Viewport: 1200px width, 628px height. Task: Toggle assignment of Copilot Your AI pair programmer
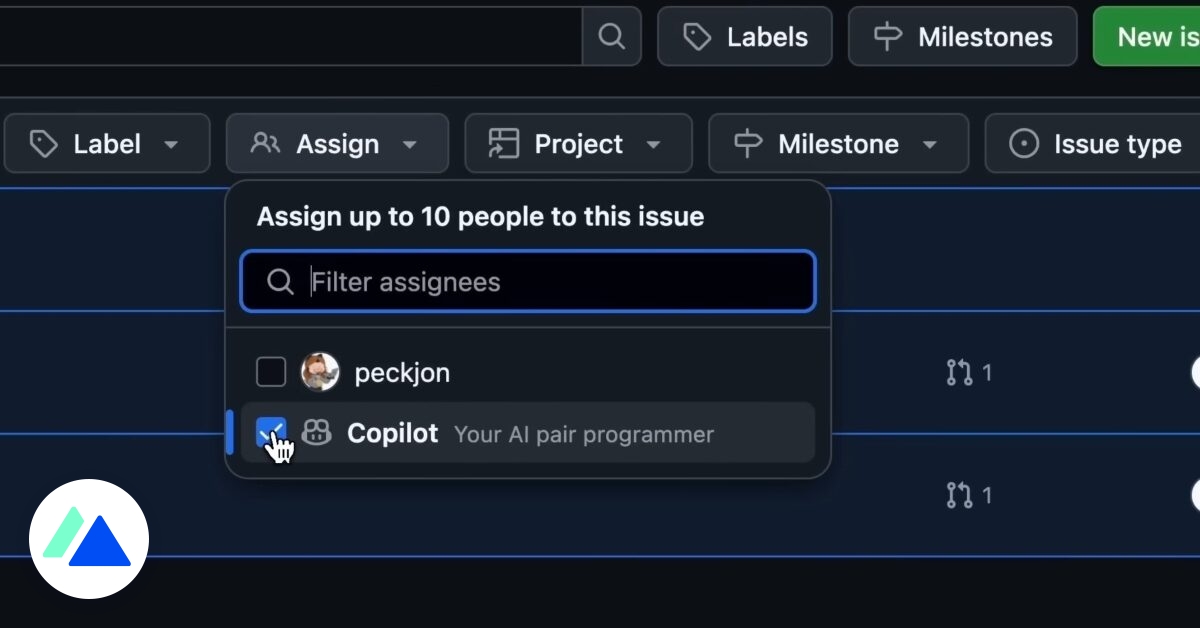tap(528, 433)
